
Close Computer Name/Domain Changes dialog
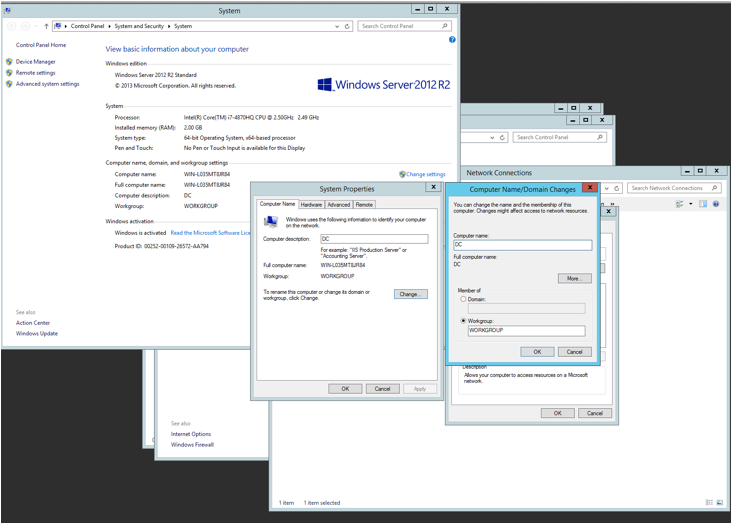coord(590,187)
